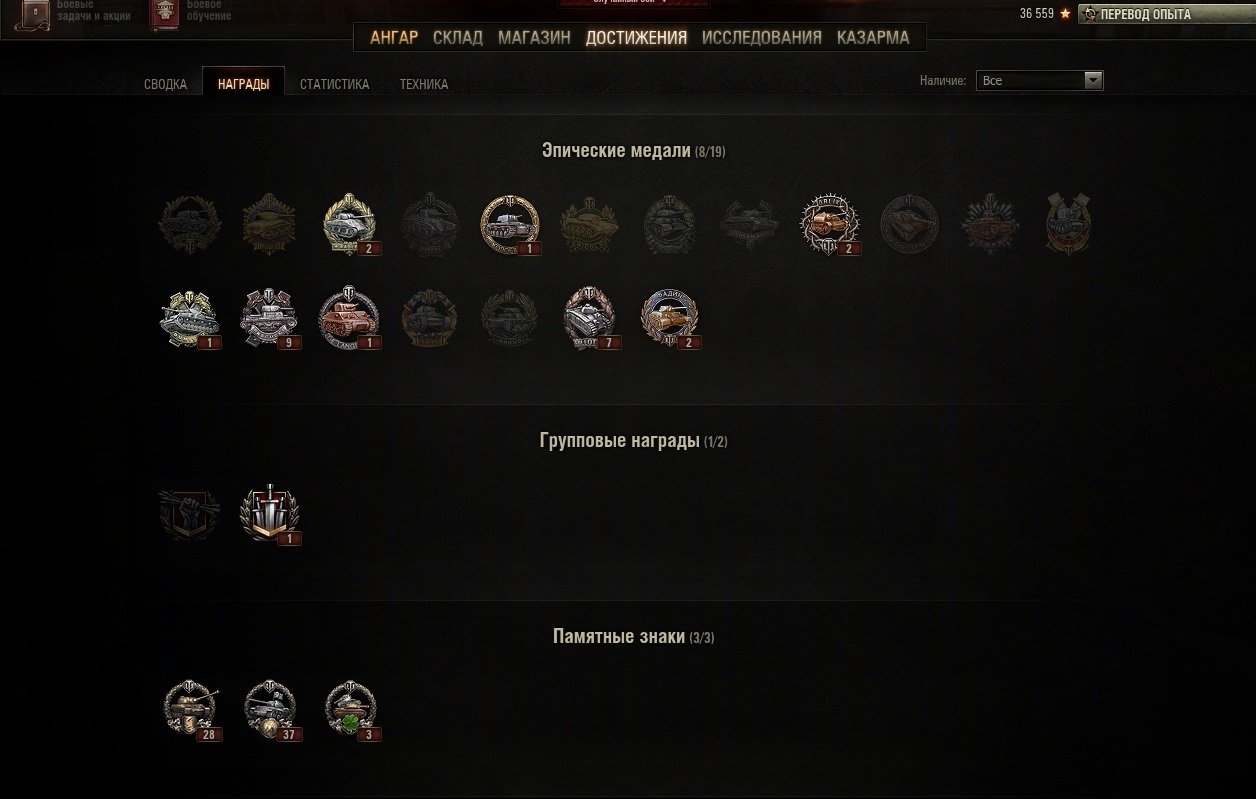Click the gold star experience icon
Image resolution: width=1256 pixels, height=799 pixels.
[1065, 14]
